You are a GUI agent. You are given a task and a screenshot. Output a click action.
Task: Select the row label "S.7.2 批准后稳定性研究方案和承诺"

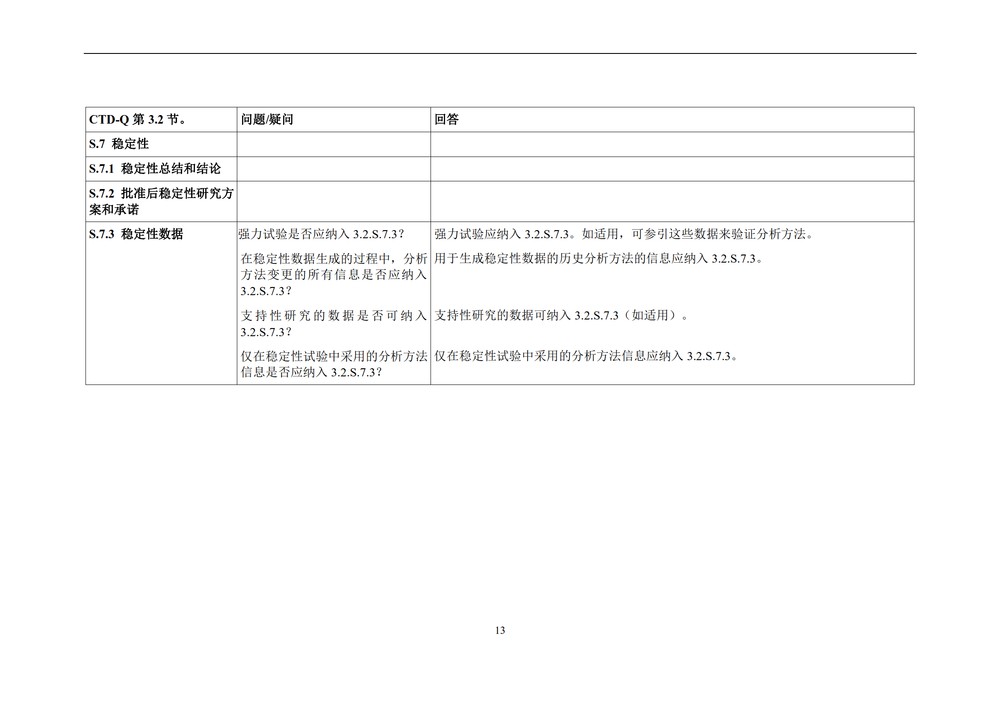click(x=161, y=201)
